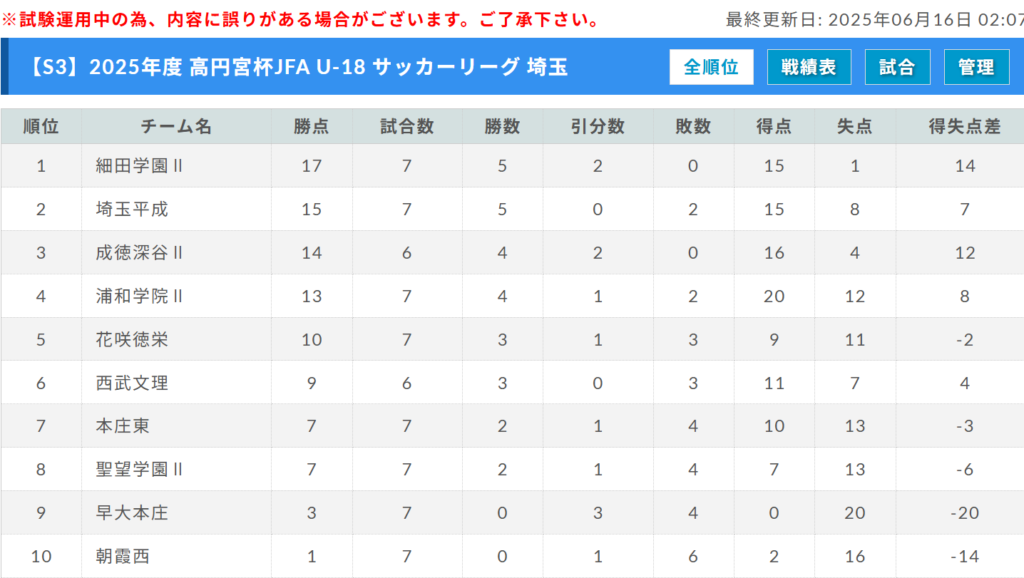The image size is (1024, 578).
Task: Click the 勝点 column header
Action: (x=312, y=126)
